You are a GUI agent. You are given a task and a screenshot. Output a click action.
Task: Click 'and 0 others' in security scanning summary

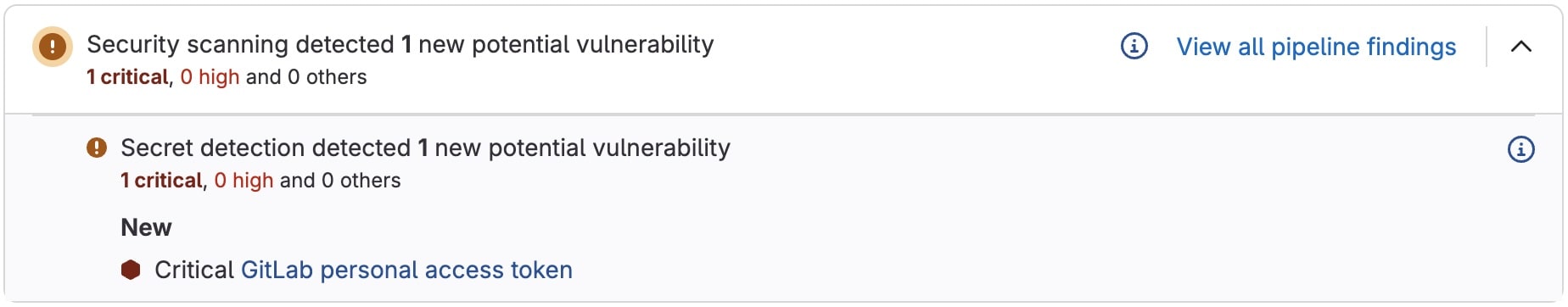pos(306,77)
